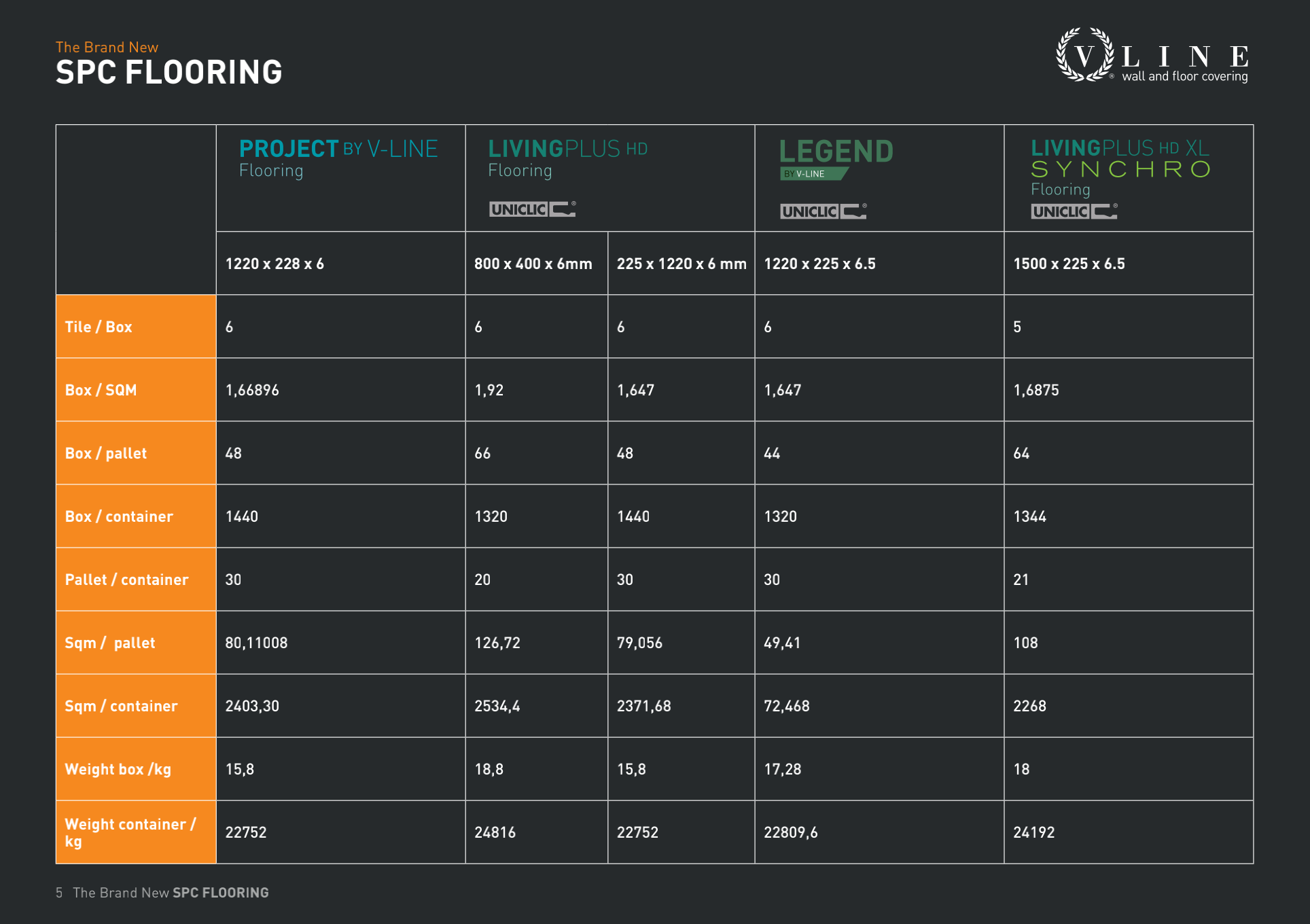Image resolution: width=1310 pixels, height=924 pixels.
Task: Click the Legend by V-Line badge
Action: click(836, 159)
